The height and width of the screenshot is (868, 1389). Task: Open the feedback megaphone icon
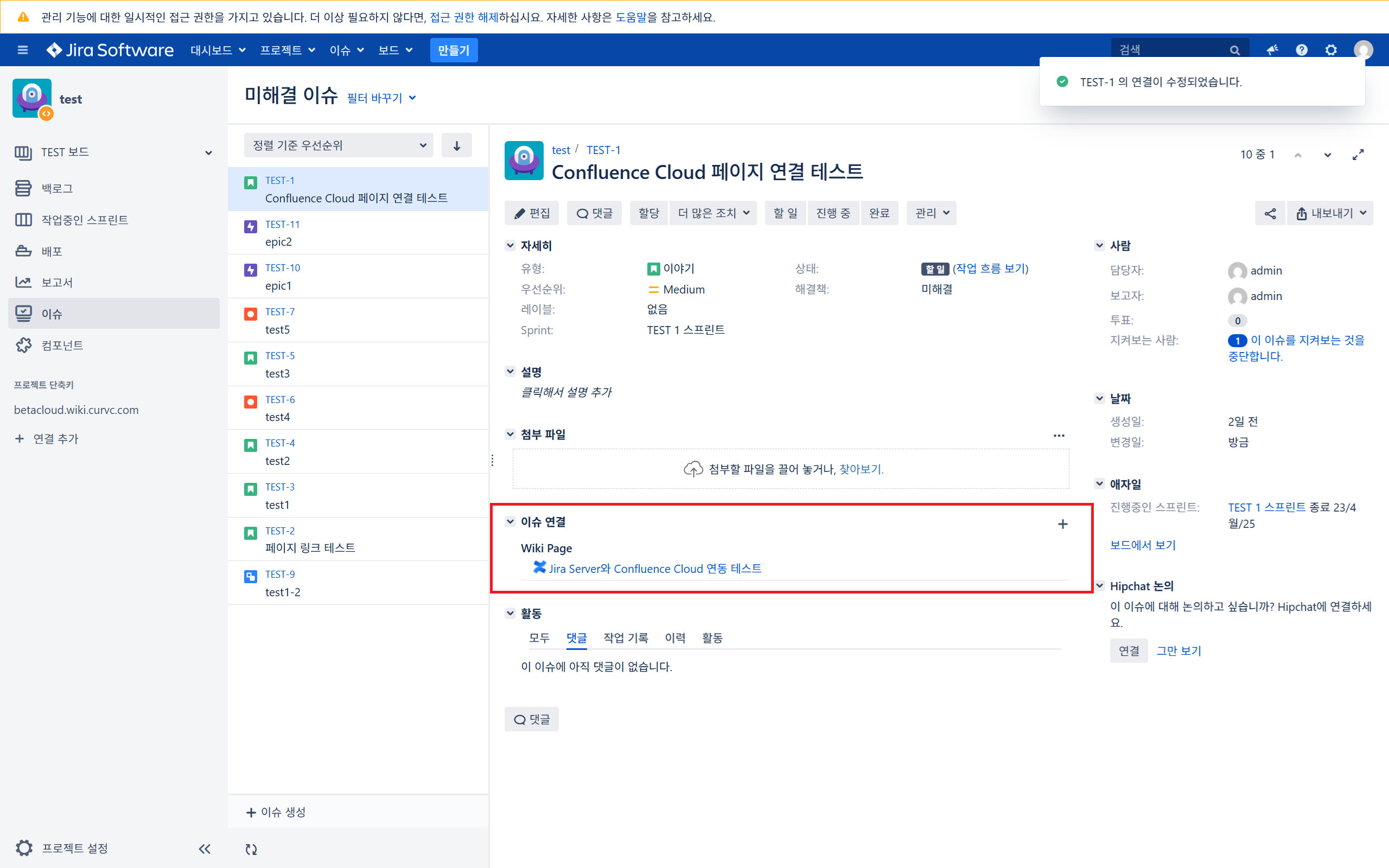(x=1272, y=50)
